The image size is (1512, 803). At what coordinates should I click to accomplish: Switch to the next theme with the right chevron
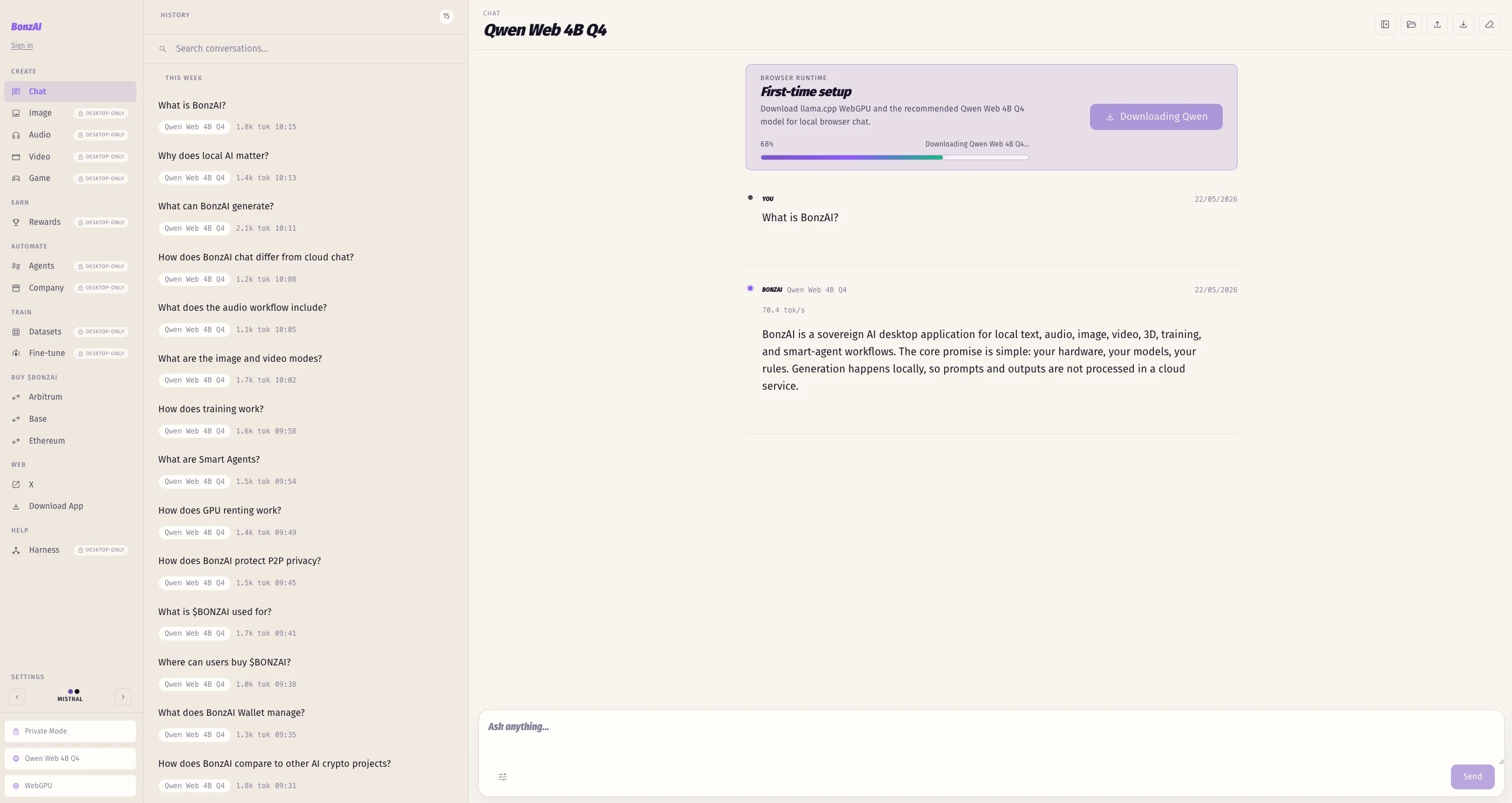click(123, 697)
